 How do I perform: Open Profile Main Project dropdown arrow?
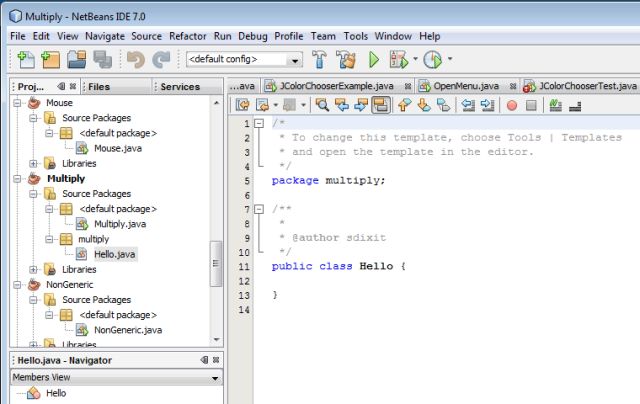450,59
